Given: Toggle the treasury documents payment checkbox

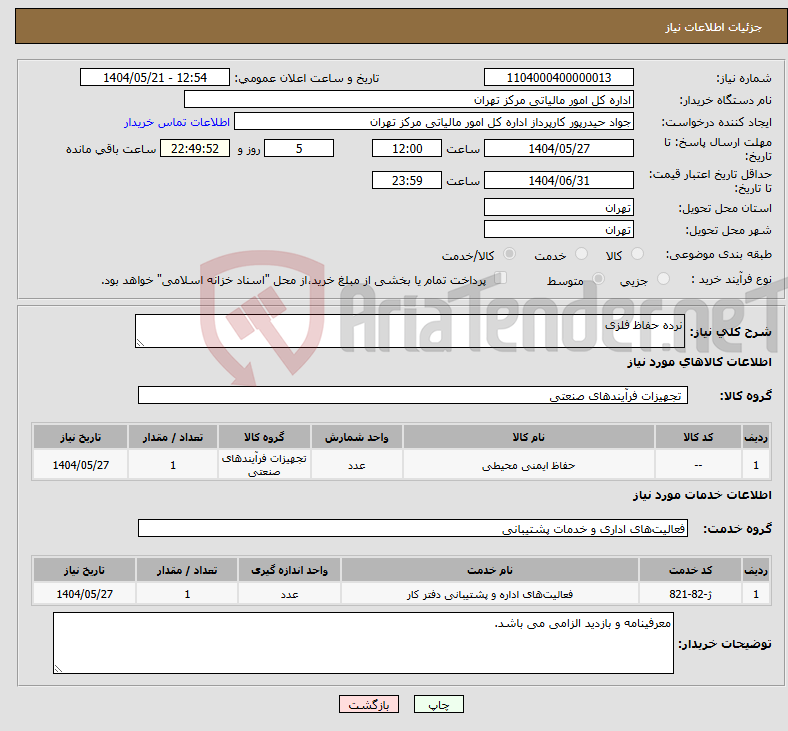Looking at the screenshot, I should click(x=501, y=278).
